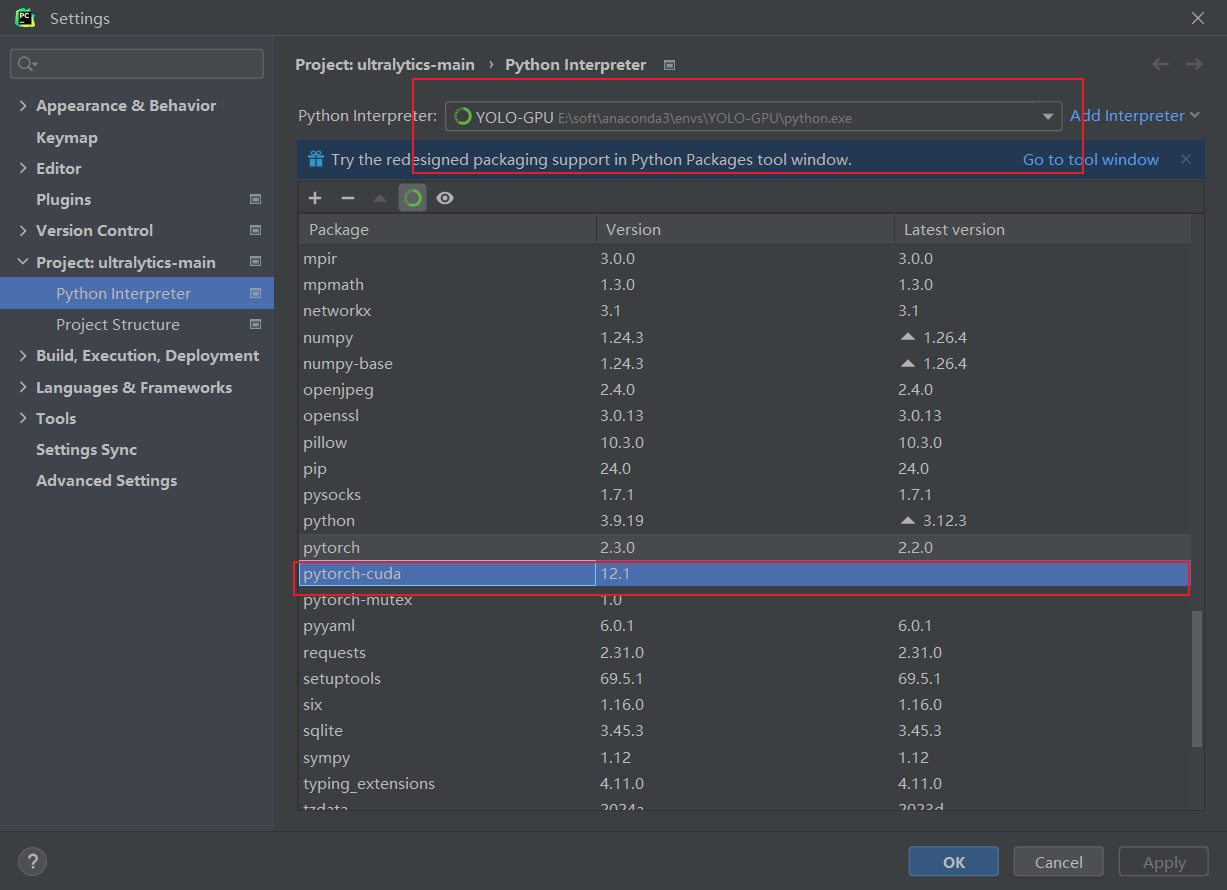Screen dimensions: 1227x890
Task: Select the sympy package row
Action: click(x=745, y=757)
